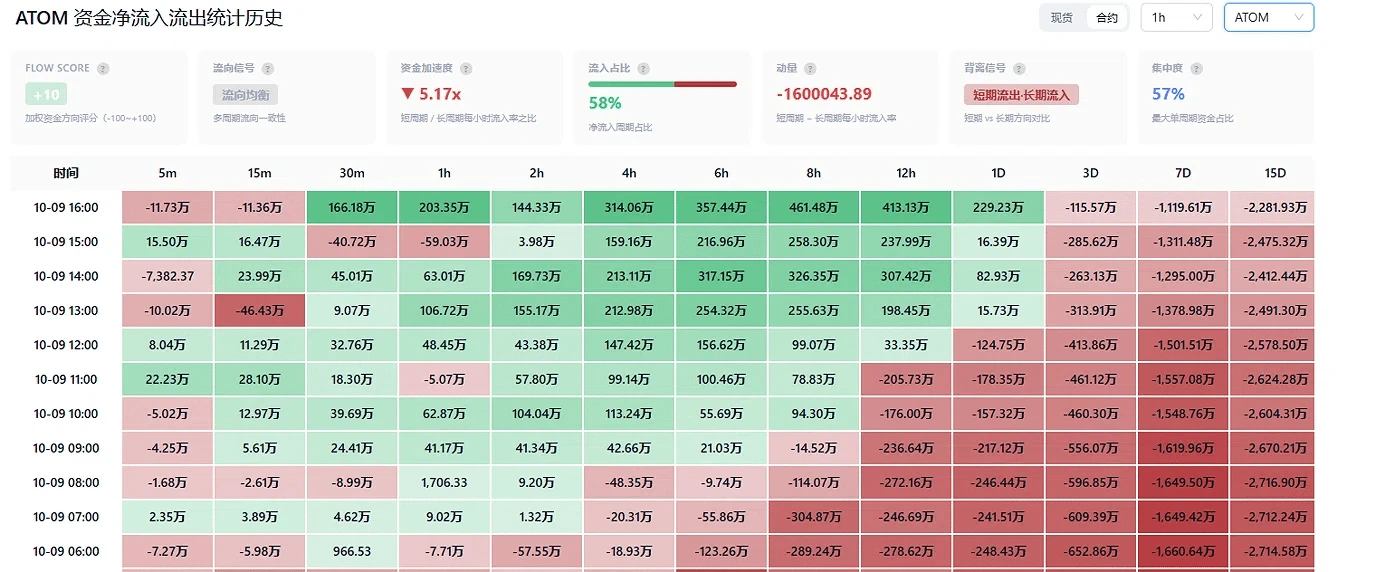Image resolution: width=1395 pixels, height=572 pixels.
Task: Click the 流向均衡 signal badge
Action: (245, 95)
